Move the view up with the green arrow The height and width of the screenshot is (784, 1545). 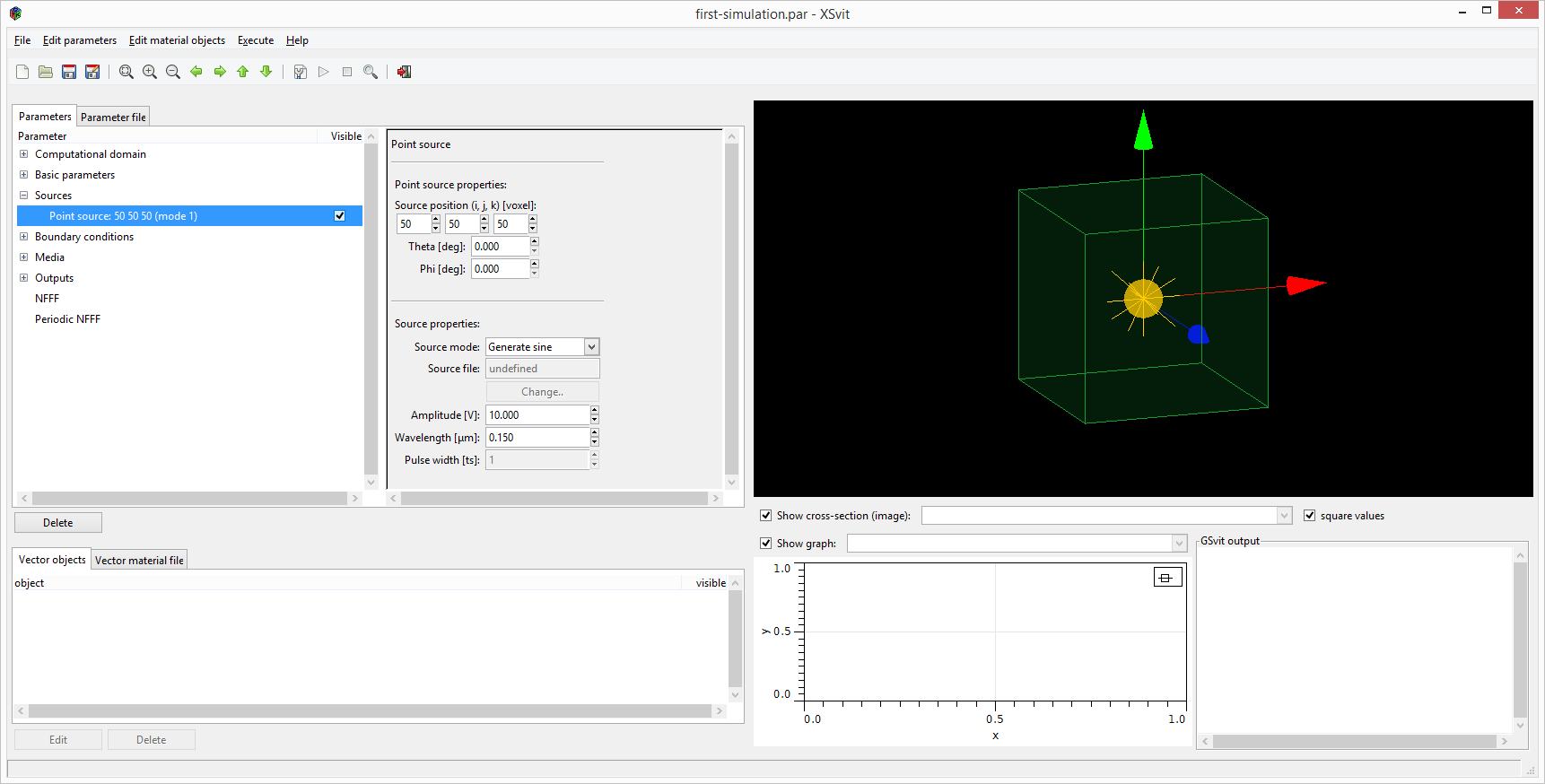point(242,72)
